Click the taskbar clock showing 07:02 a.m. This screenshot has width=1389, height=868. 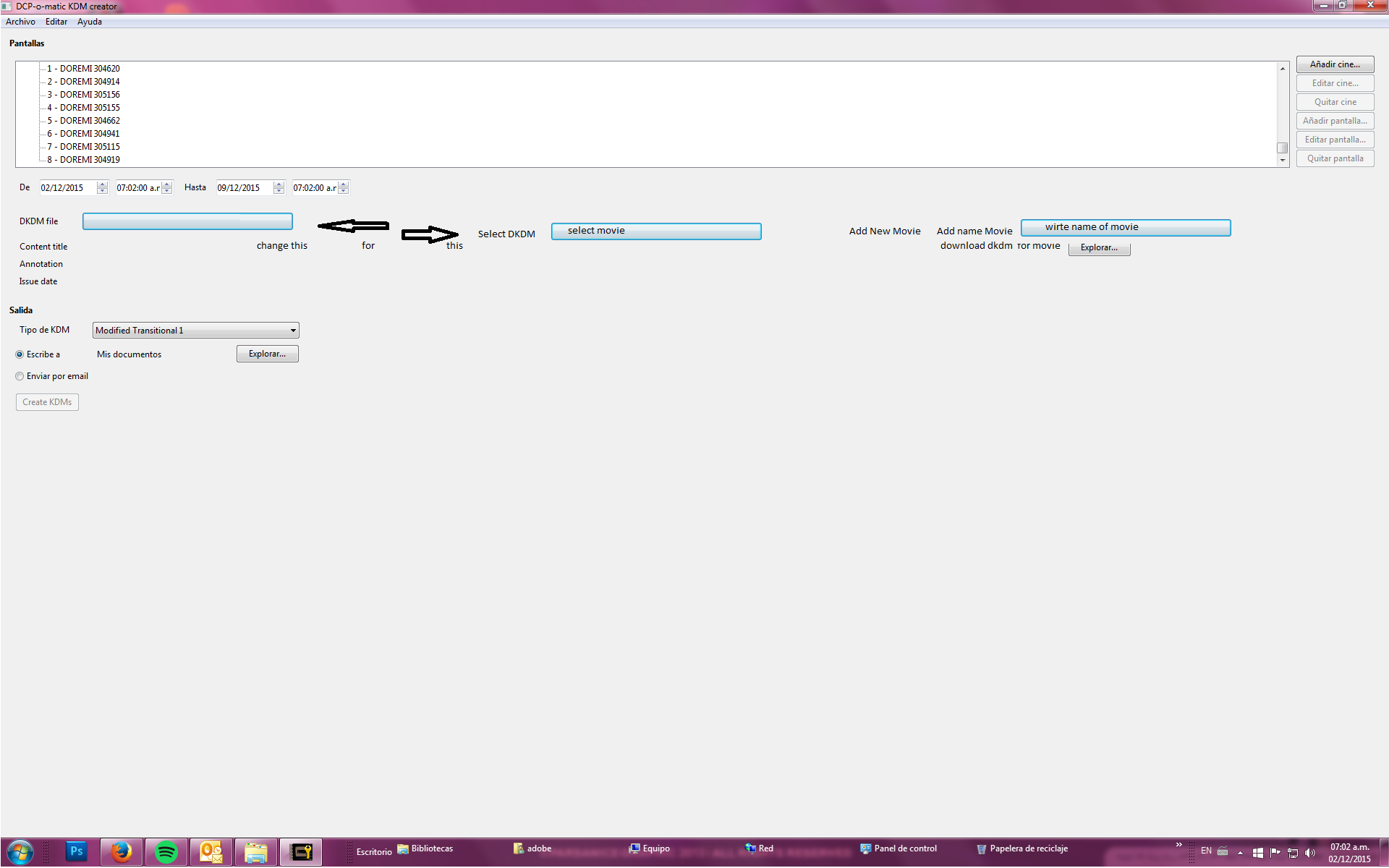coord(1349,854)
